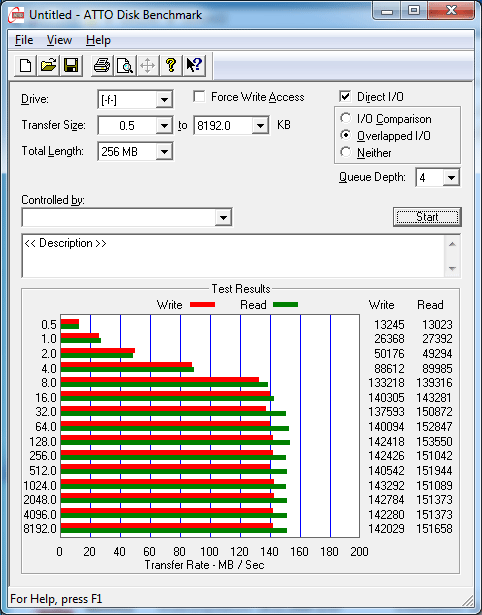Click the read value 13023
Image resolution: width=482 pixels, height=615 pixels.
click(437, 325)
